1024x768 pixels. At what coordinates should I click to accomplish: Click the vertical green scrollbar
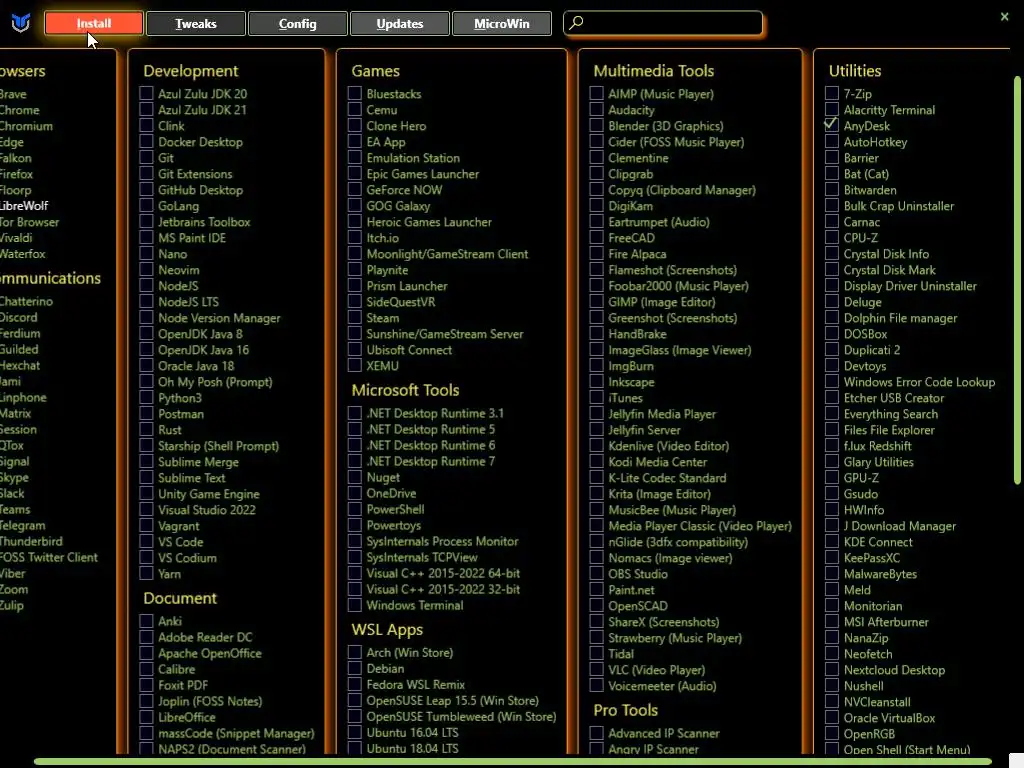[x=1016, y=281]
